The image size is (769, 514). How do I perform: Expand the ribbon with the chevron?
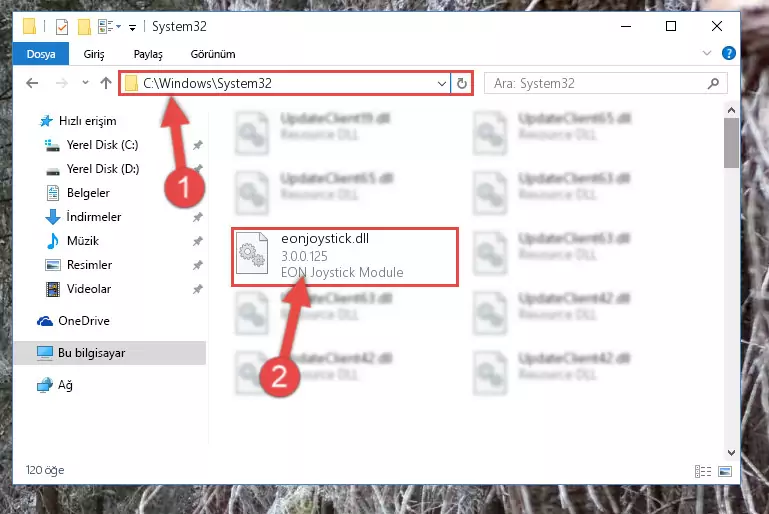point(707,53)
